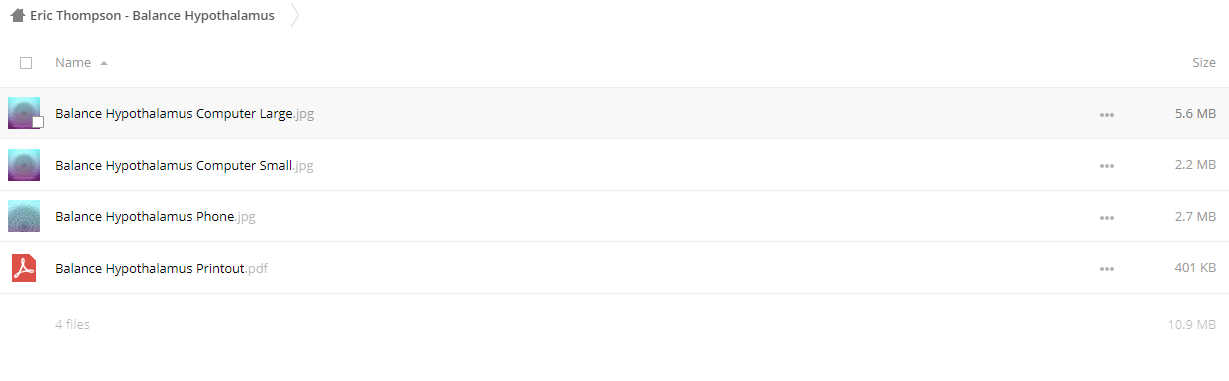Toggle the Name sort arrow
Viewport: 1229px width, 381px height.
tap(104, 63)
